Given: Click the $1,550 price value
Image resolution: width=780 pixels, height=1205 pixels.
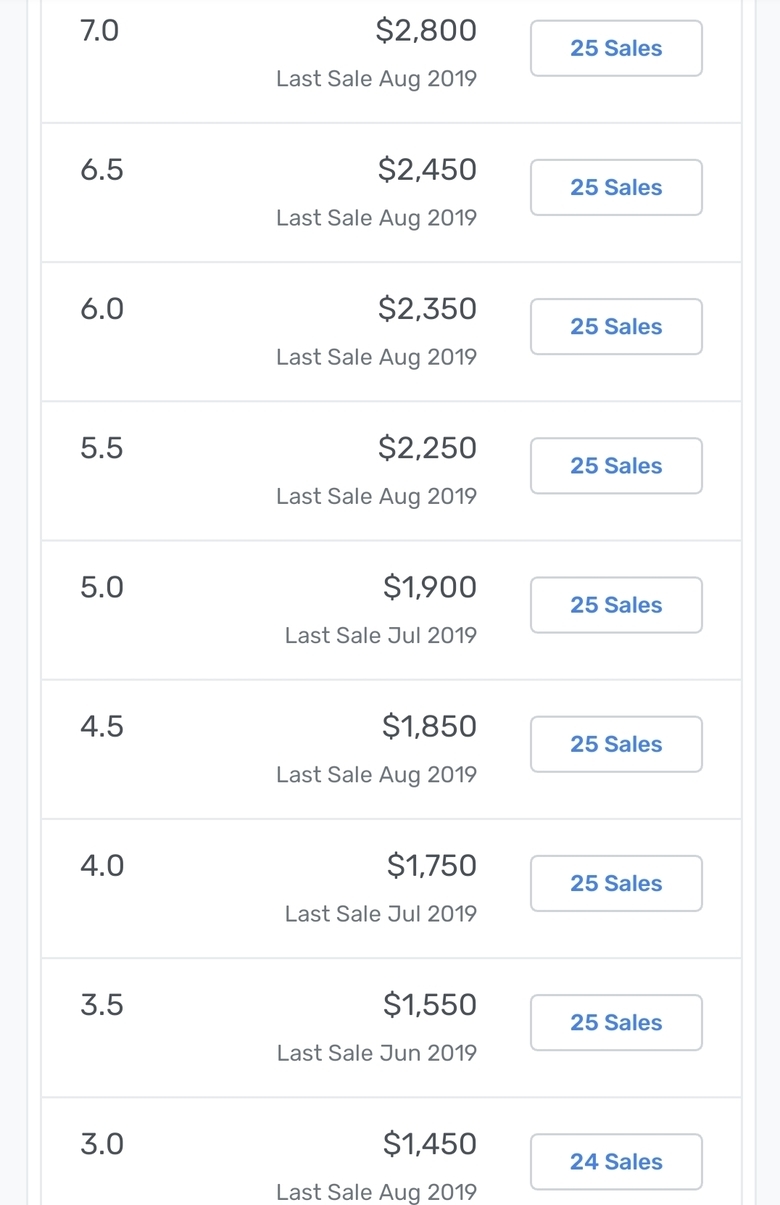Looking at the screenshot, I should [430, 1004].
